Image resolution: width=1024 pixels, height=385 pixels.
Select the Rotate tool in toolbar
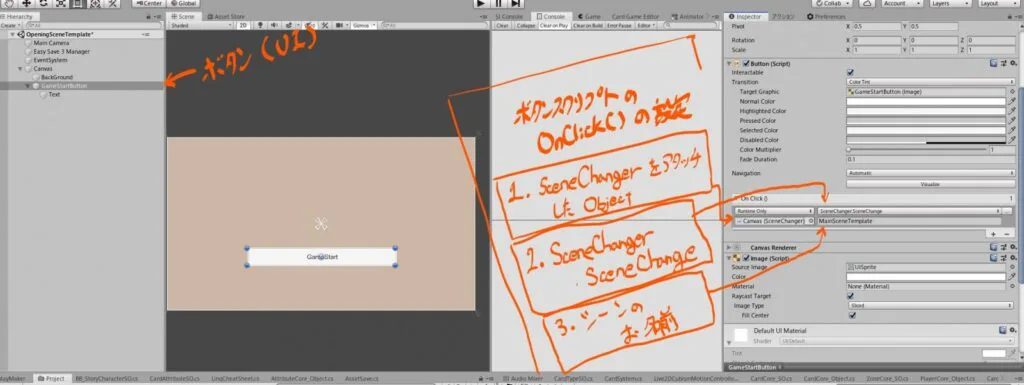click(44, 3)
